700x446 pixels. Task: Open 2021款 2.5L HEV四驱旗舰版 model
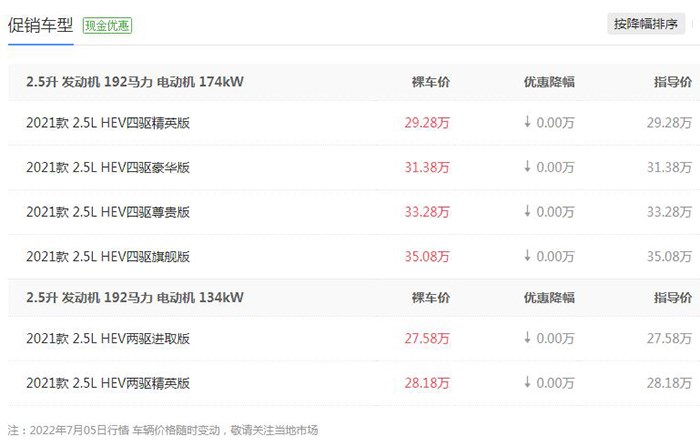pos(108,257)
